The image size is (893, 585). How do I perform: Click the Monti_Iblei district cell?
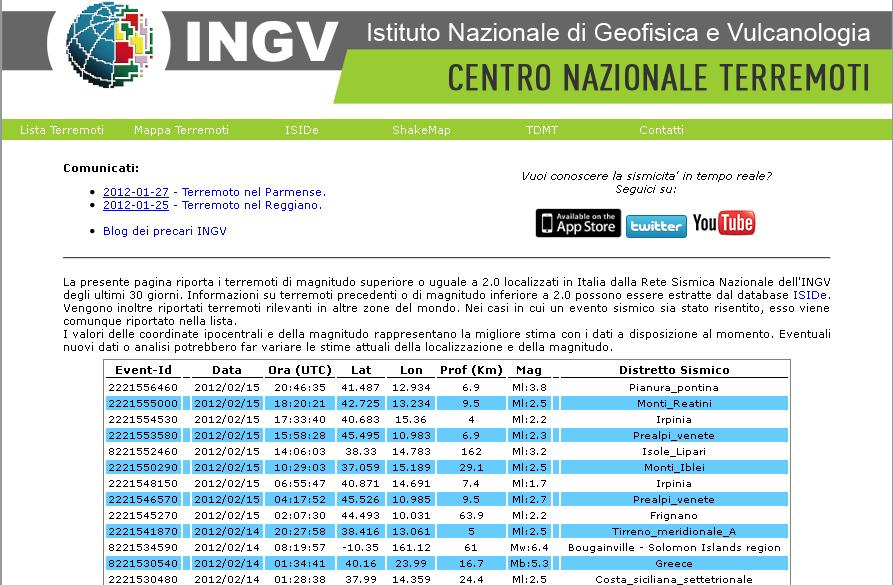[674, 467]
